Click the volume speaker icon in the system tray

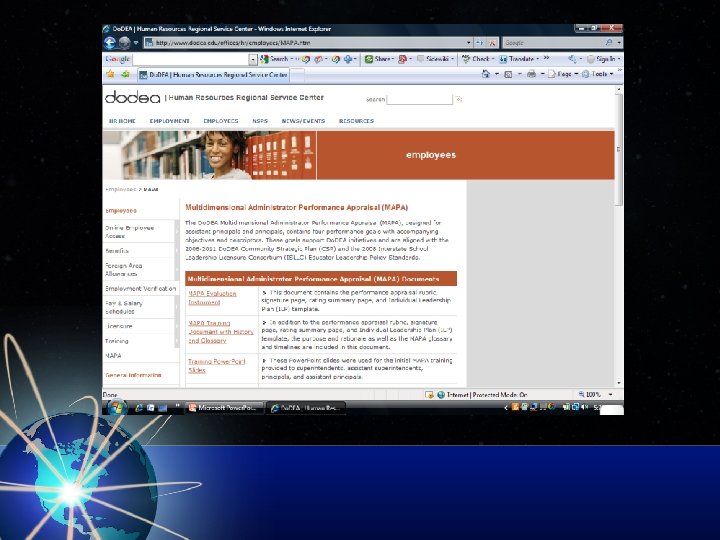point(585,407)
